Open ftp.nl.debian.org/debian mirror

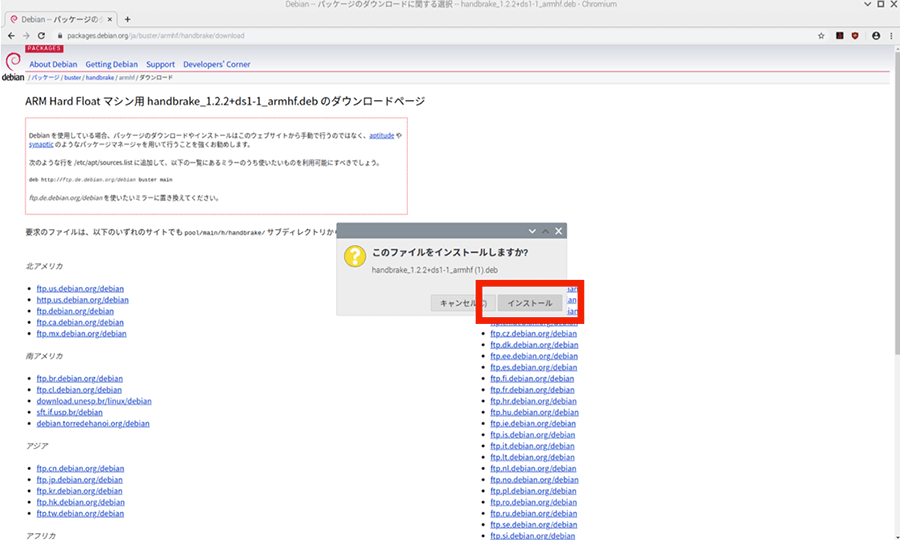click(533, 468)
